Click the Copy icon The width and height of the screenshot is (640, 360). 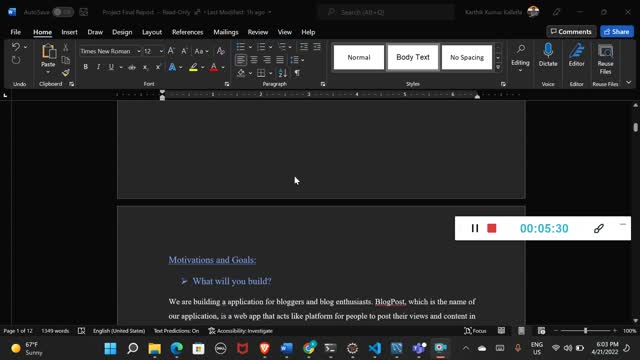click(66, 60)
